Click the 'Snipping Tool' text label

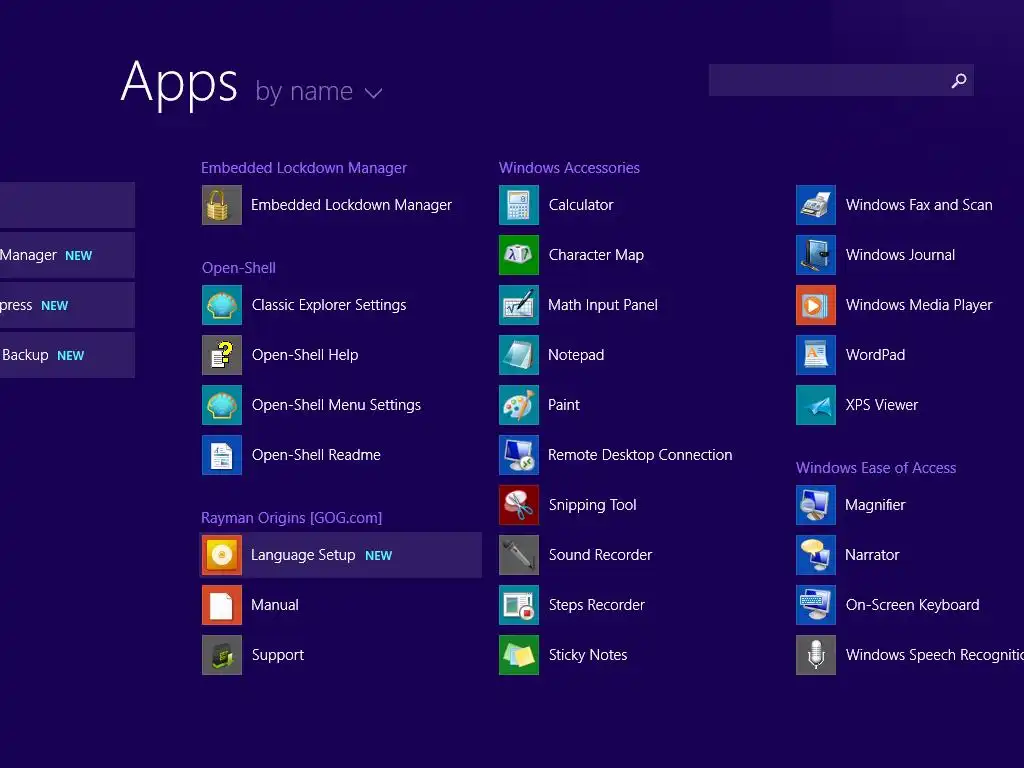pyautogui.click(x=592, y=505)
